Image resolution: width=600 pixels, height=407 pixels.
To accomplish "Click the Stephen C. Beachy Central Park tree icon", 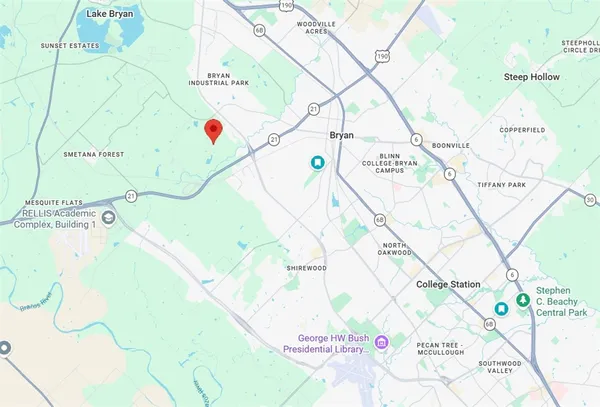I will (x=523, y=299).
